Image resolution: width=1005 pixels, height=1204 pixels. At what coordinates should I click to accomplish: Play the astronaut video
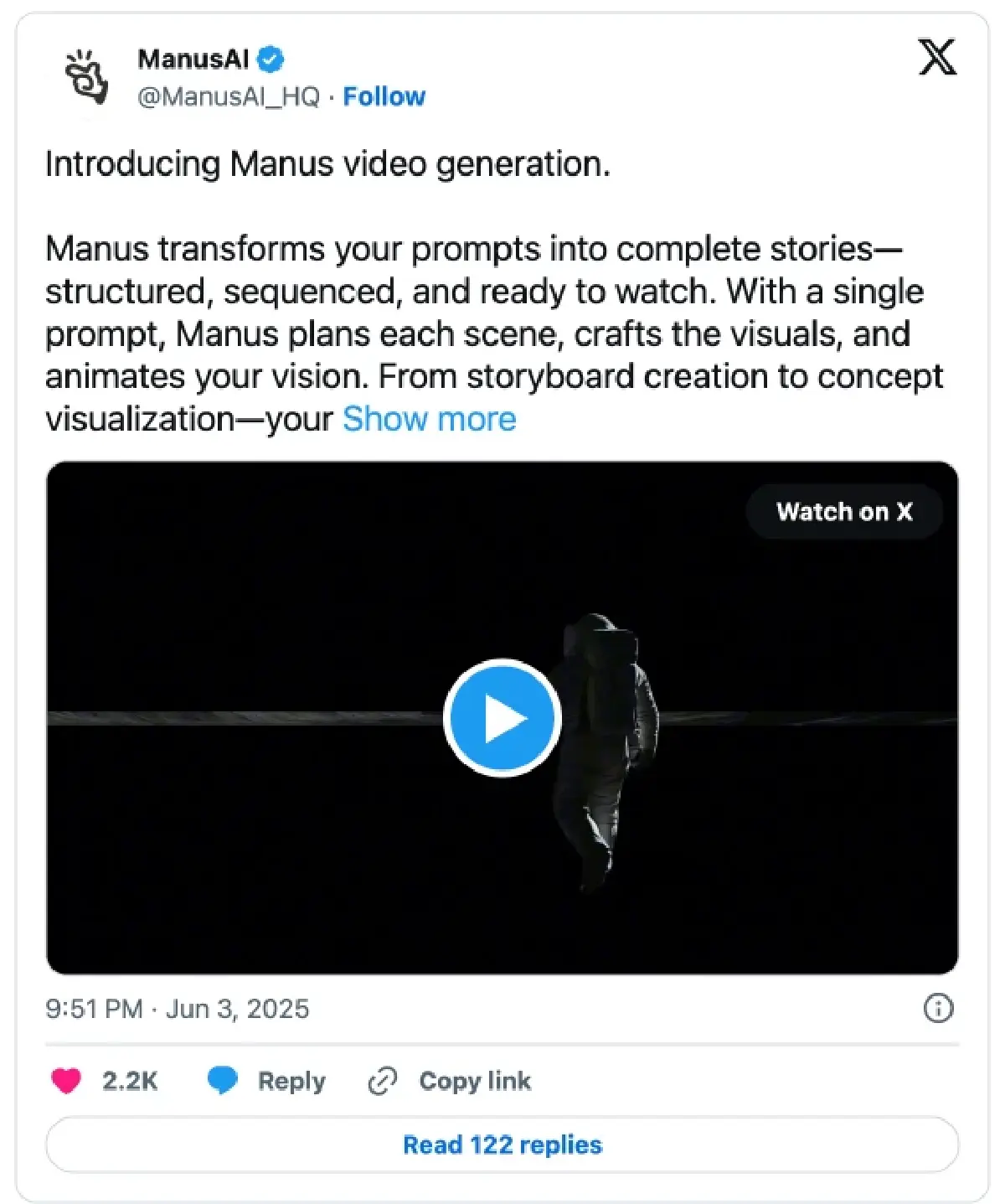click(x=502, y=718)
